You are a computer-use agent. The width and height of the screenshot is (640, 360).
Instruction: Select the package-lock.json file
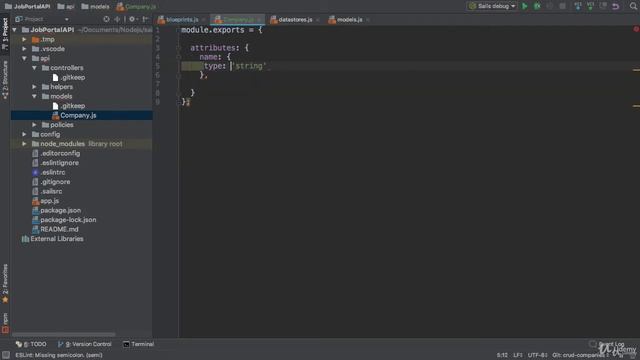(x=64, y=220)
